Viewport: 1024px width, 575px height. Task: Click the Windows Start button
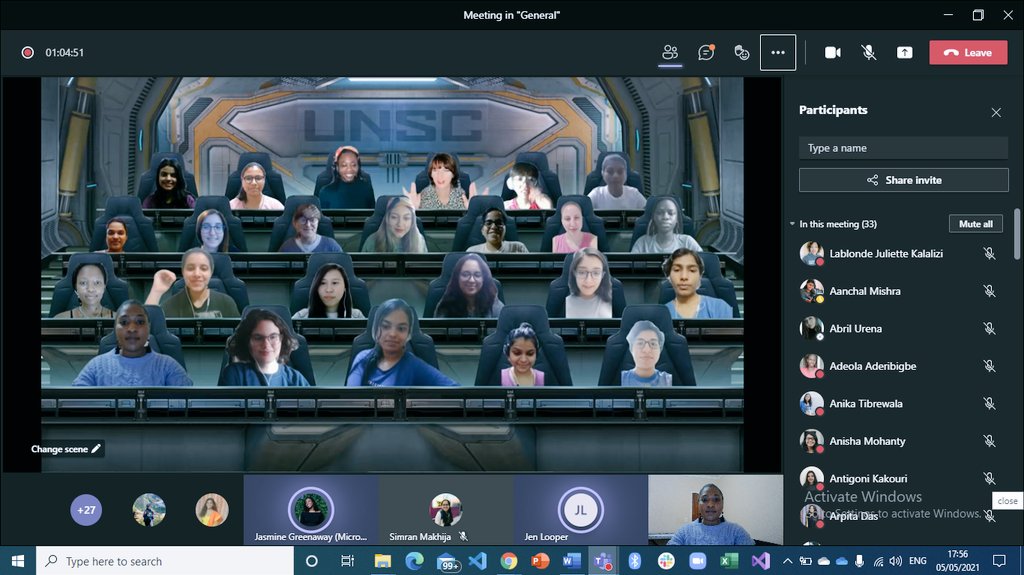18,561
